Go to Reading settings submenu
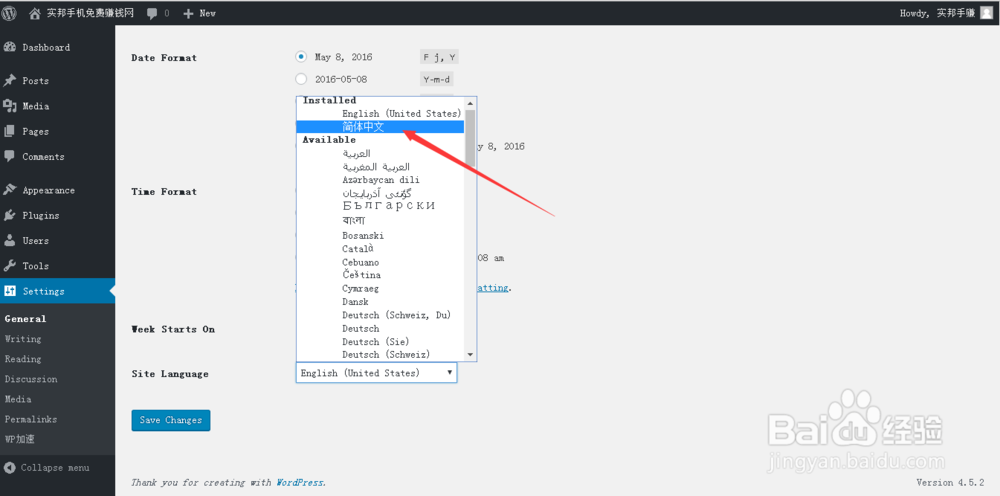The image size is (1000, 496). pos(23,359)
